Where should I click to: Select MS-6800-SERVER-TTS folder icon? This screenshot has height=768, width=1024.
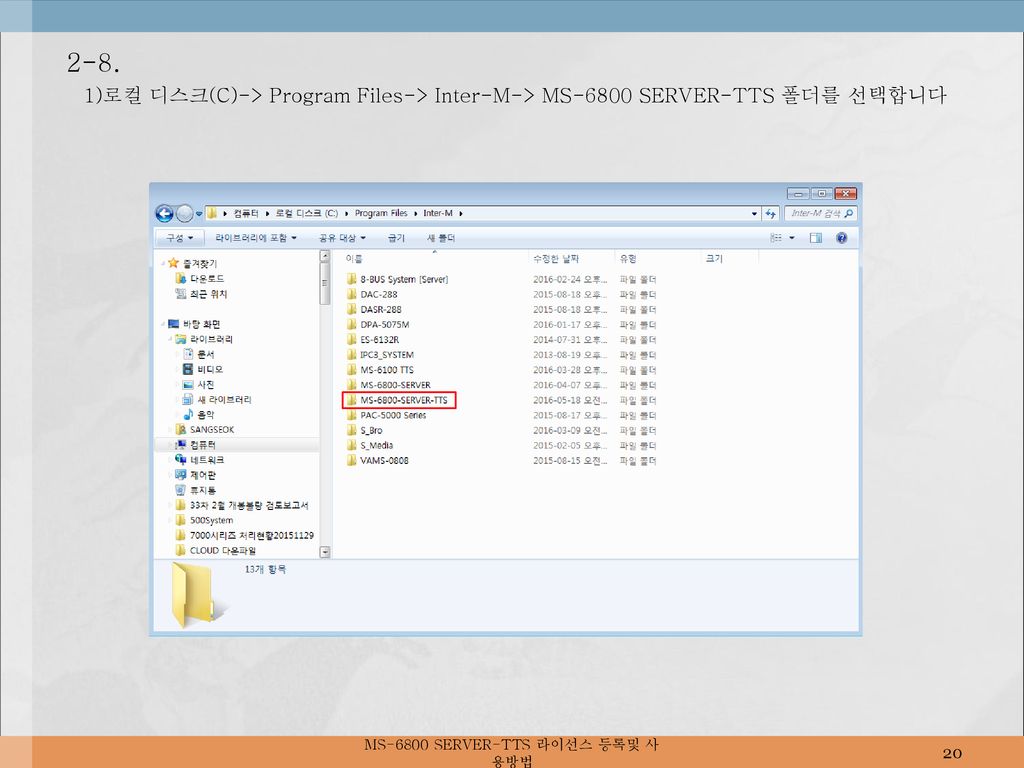tap(351, 400)
